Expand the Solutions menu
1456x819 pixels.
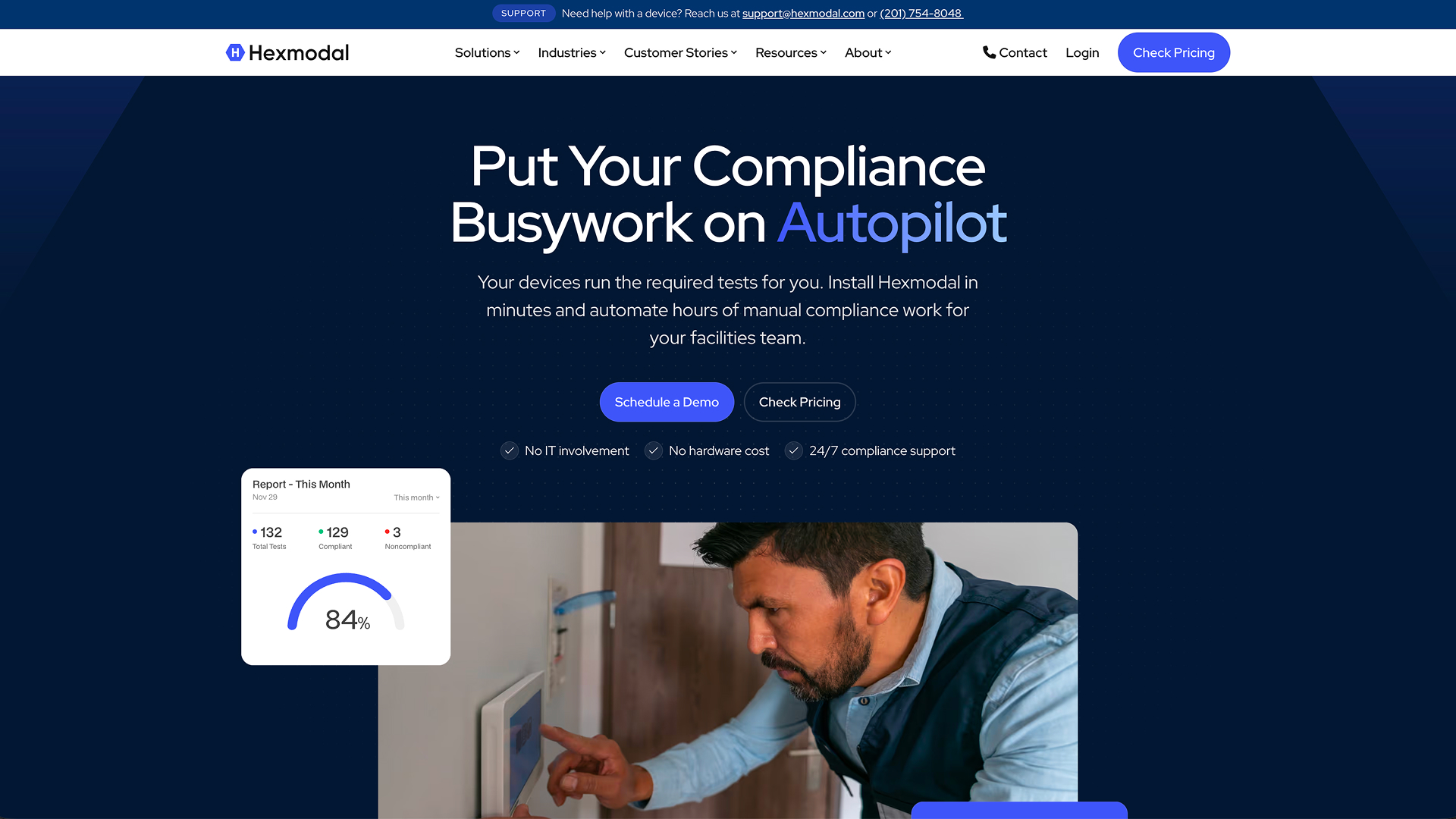pyautogui.click(x=487, y=52)
